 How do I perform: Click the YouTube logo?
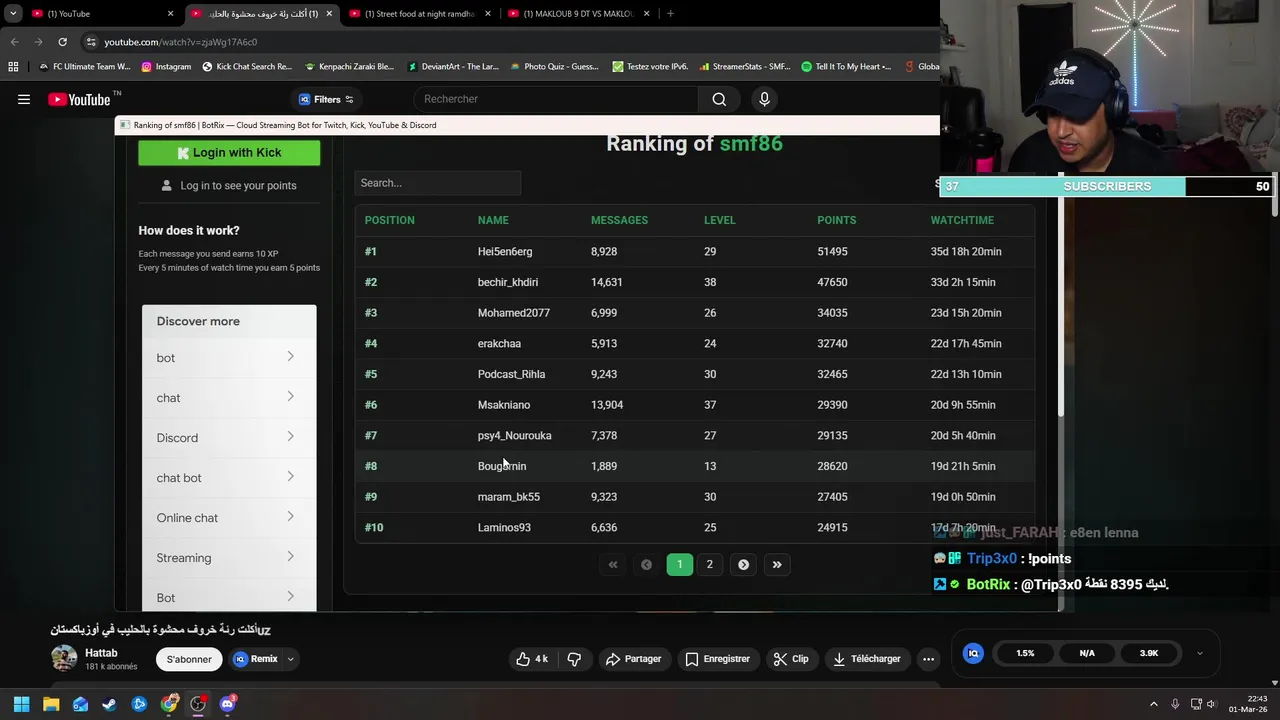[80, 99]
